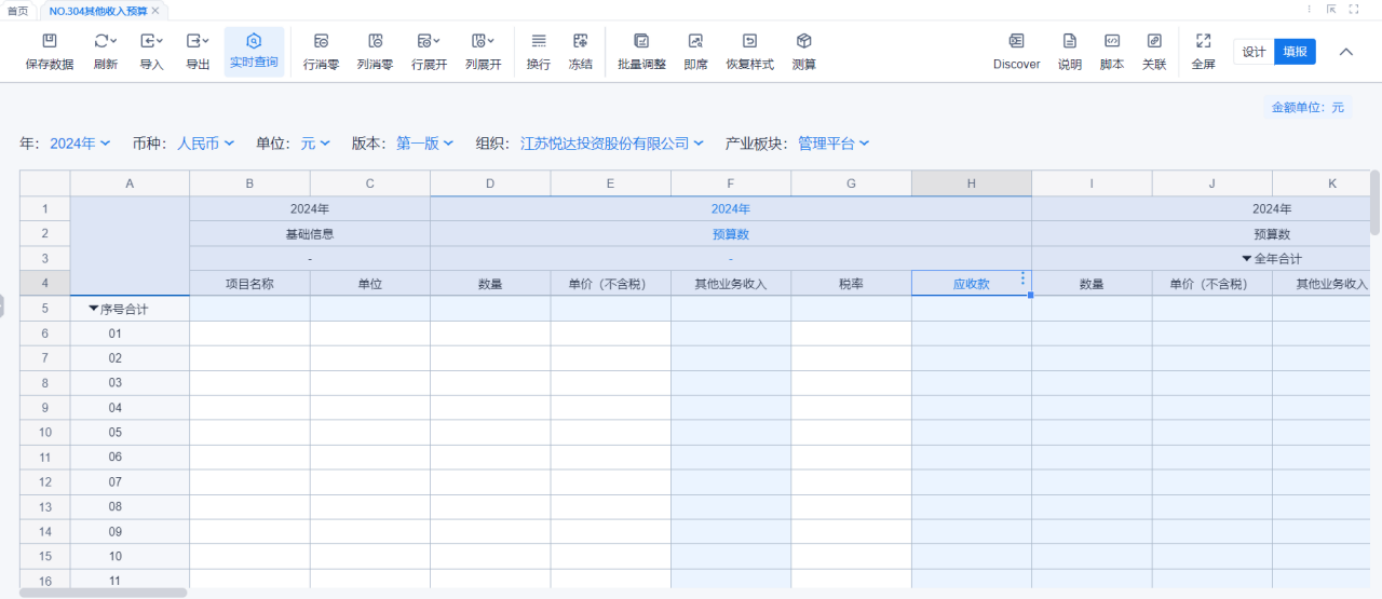The image size is (1382, 599).
Task: Click the 实时查询 real-time query icon
Action: point(254,42)
